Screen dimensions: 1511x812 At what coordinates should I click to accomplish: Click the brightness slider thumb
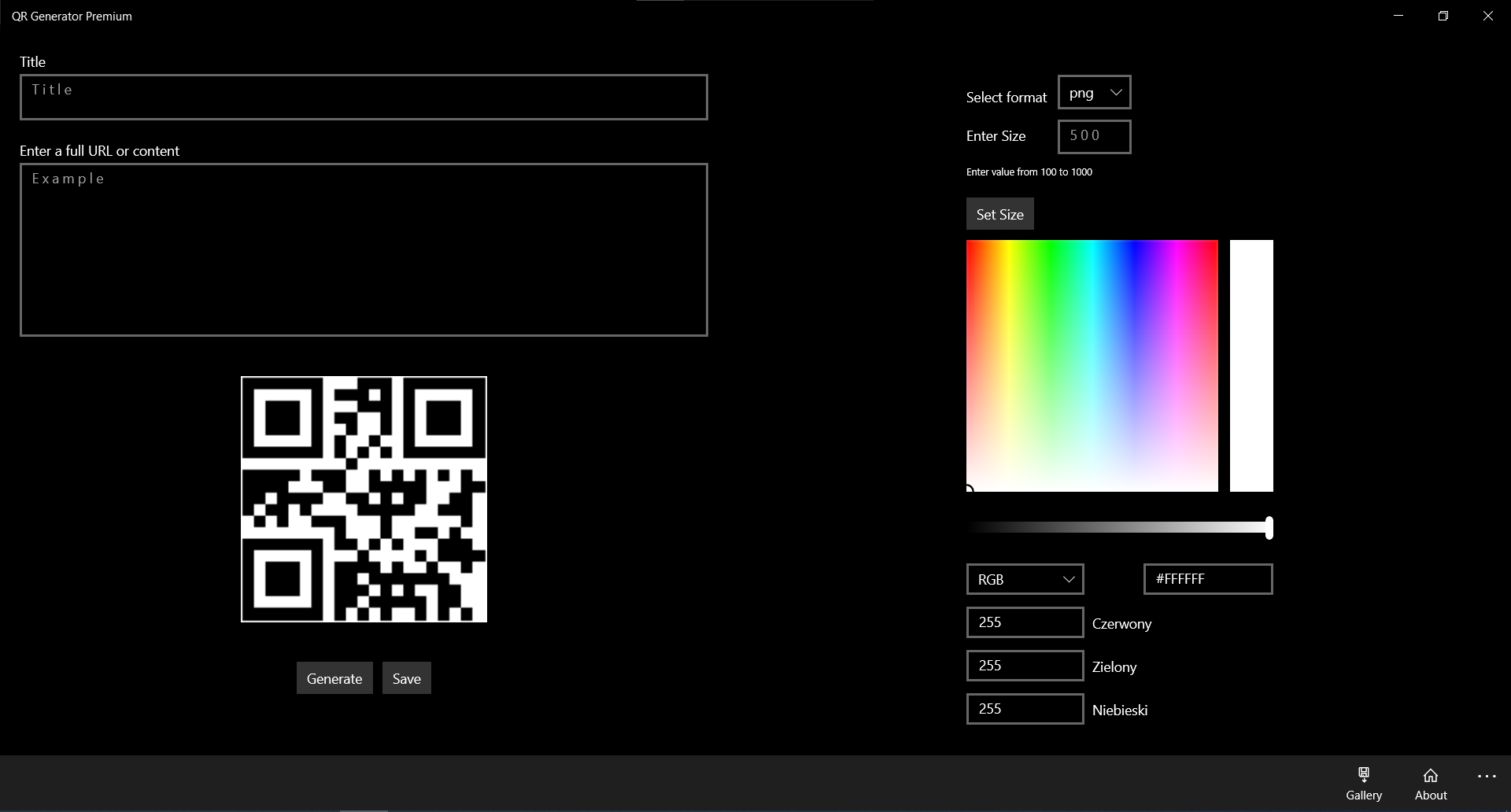tap(1269, 528)
